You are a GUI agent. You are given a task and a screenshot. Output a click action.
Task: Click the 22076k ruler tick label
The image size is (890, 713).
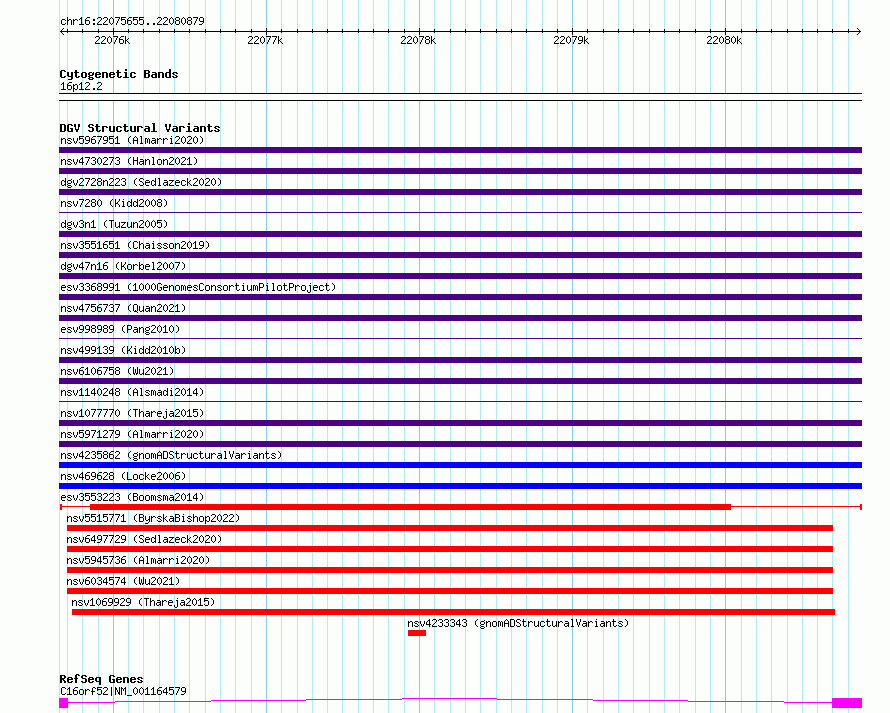112,40
